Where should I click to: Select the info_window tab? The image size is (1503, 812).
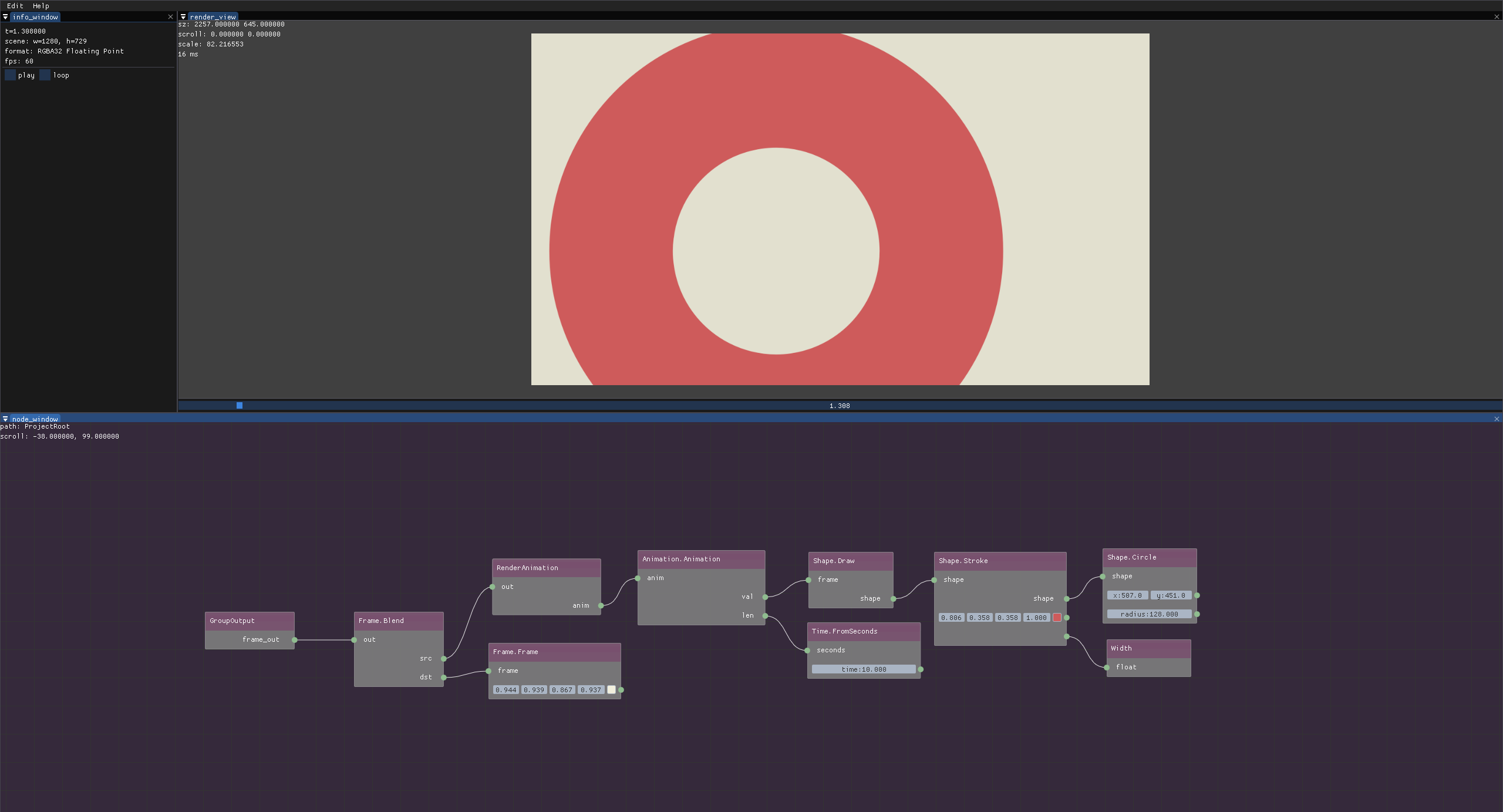click(35, 17)
